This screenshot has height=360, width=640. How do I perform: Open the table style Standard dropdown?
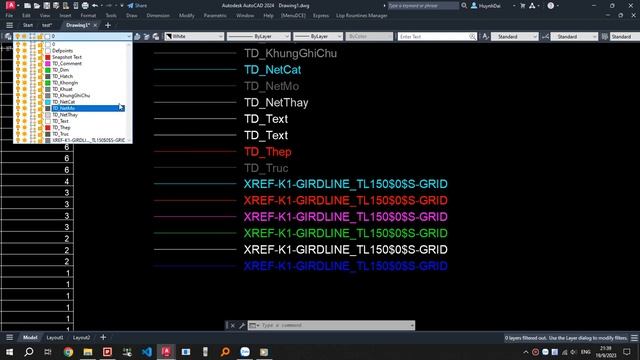click(x=625, y=37)
